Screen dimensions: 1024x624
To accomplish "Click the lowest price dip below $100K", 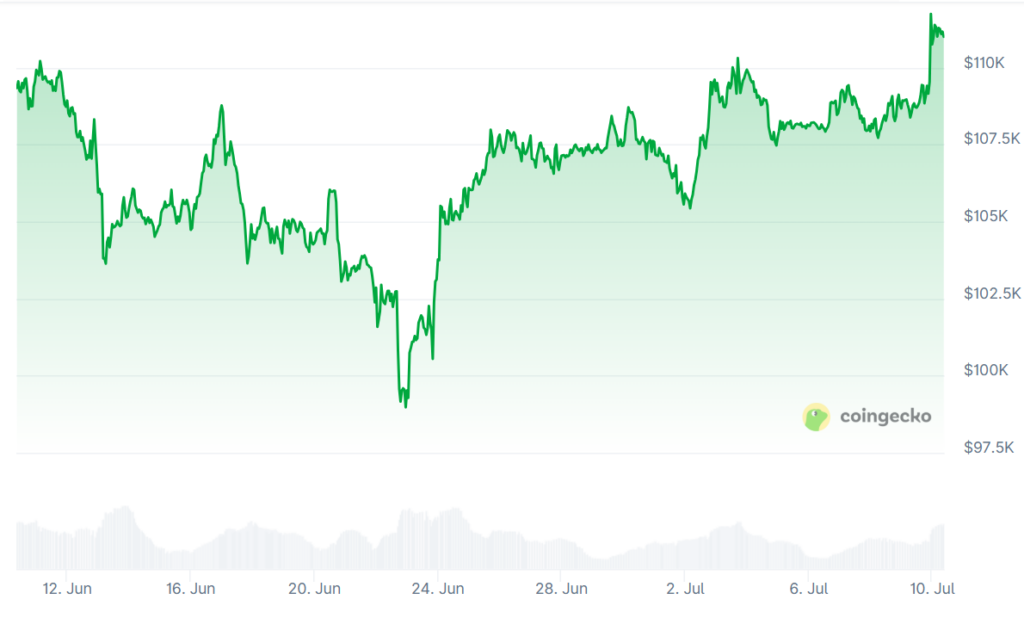I will pyautogui.click(x=405, y=406).
